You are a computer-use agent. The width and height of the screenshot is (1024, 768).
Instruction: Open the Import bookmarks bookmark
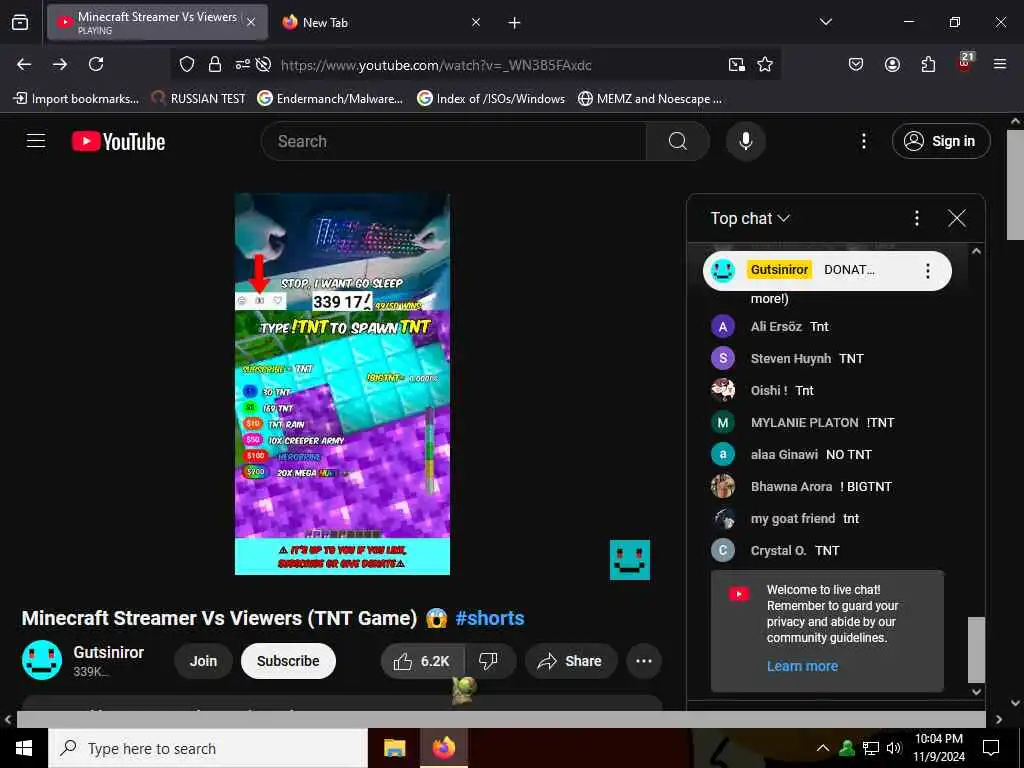(76, 99)
